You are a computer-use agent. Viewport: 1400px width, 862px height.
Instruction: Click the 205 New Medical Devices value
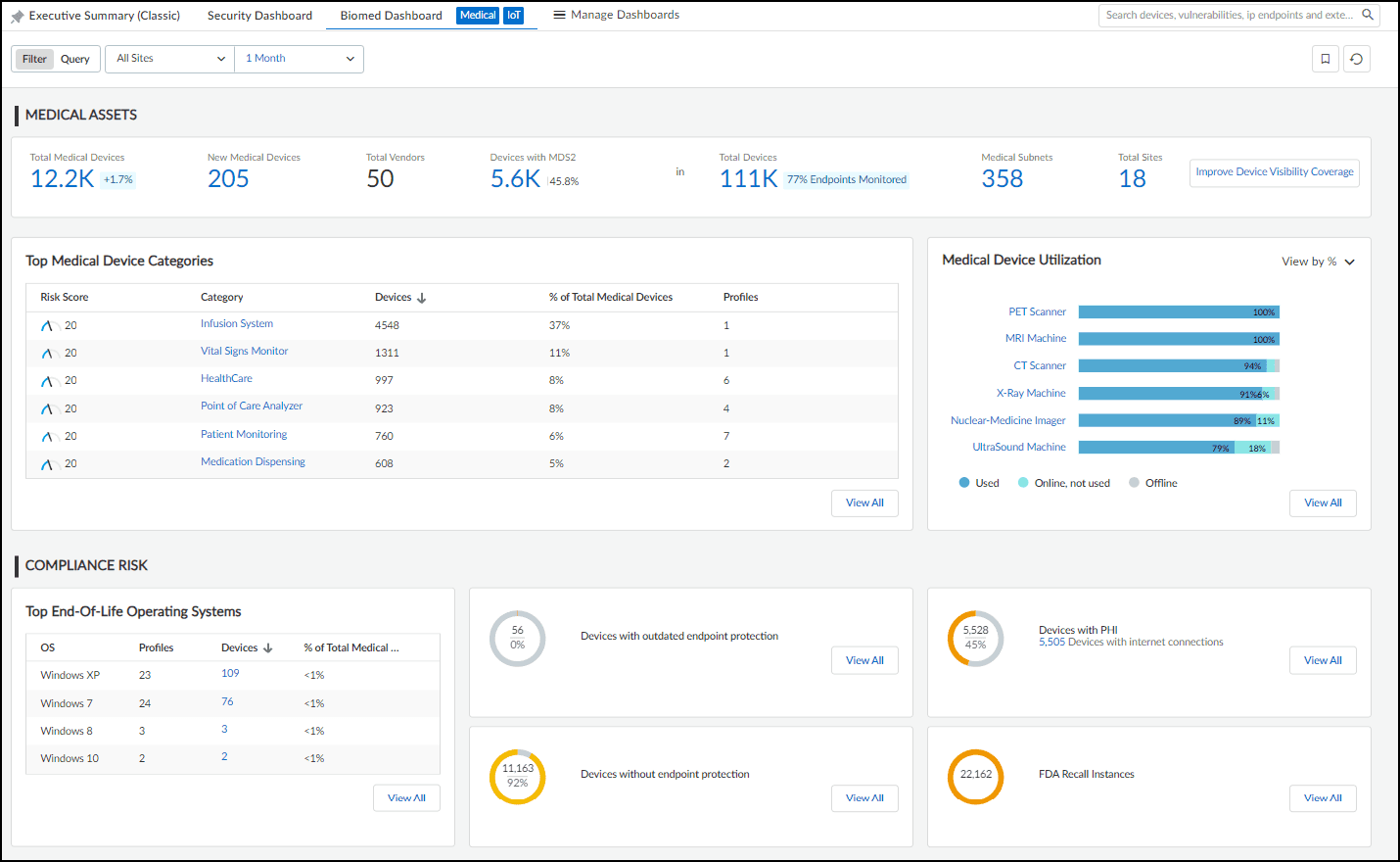click(x=228, y=179)
